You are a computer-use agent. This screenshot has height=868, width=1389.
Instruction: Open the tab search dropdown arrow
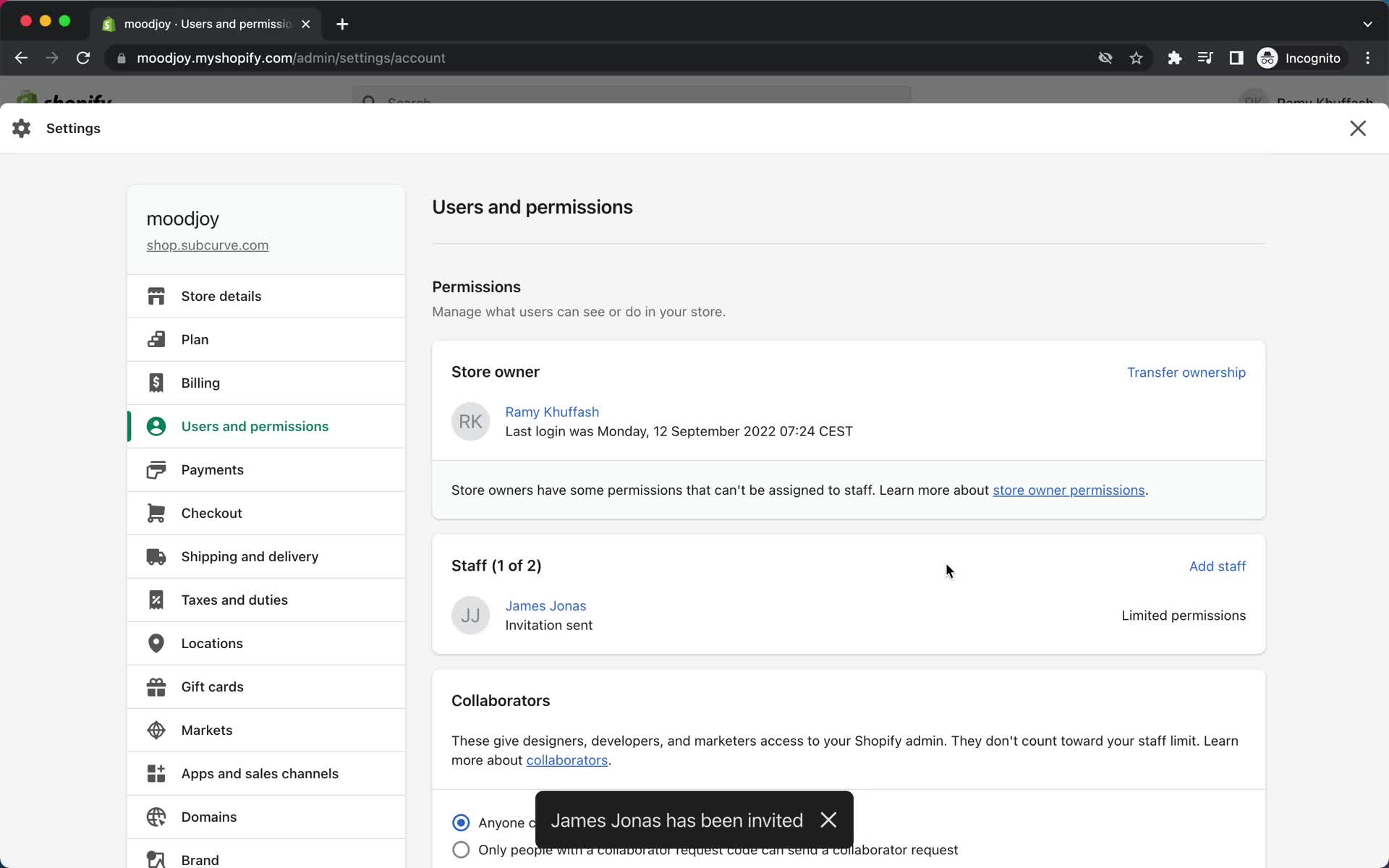(1367, 24)
